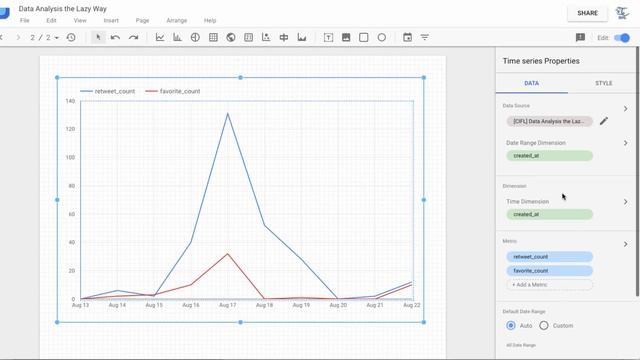Open the comments icon

[580, 38]
